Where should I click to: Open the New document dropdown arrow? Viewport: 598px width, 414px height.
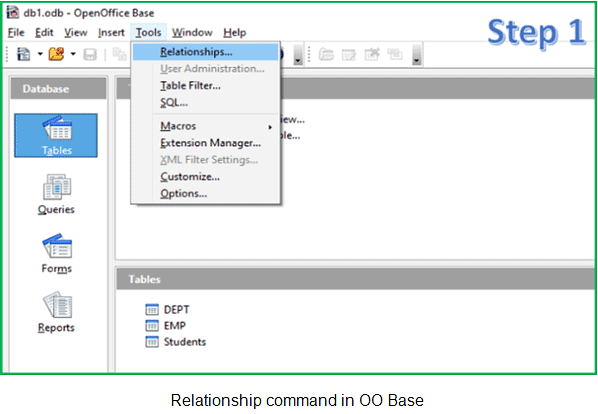point(40,54)
